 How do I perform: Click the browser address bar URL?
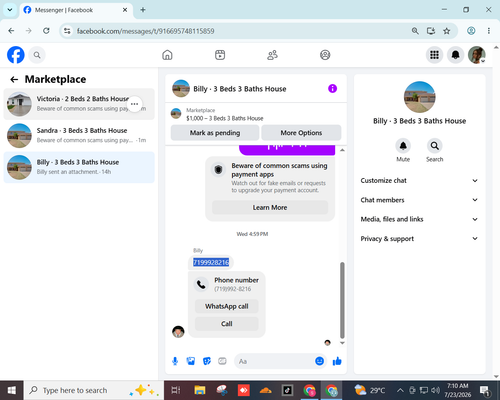pyautogui.click(x=146, y=31)
